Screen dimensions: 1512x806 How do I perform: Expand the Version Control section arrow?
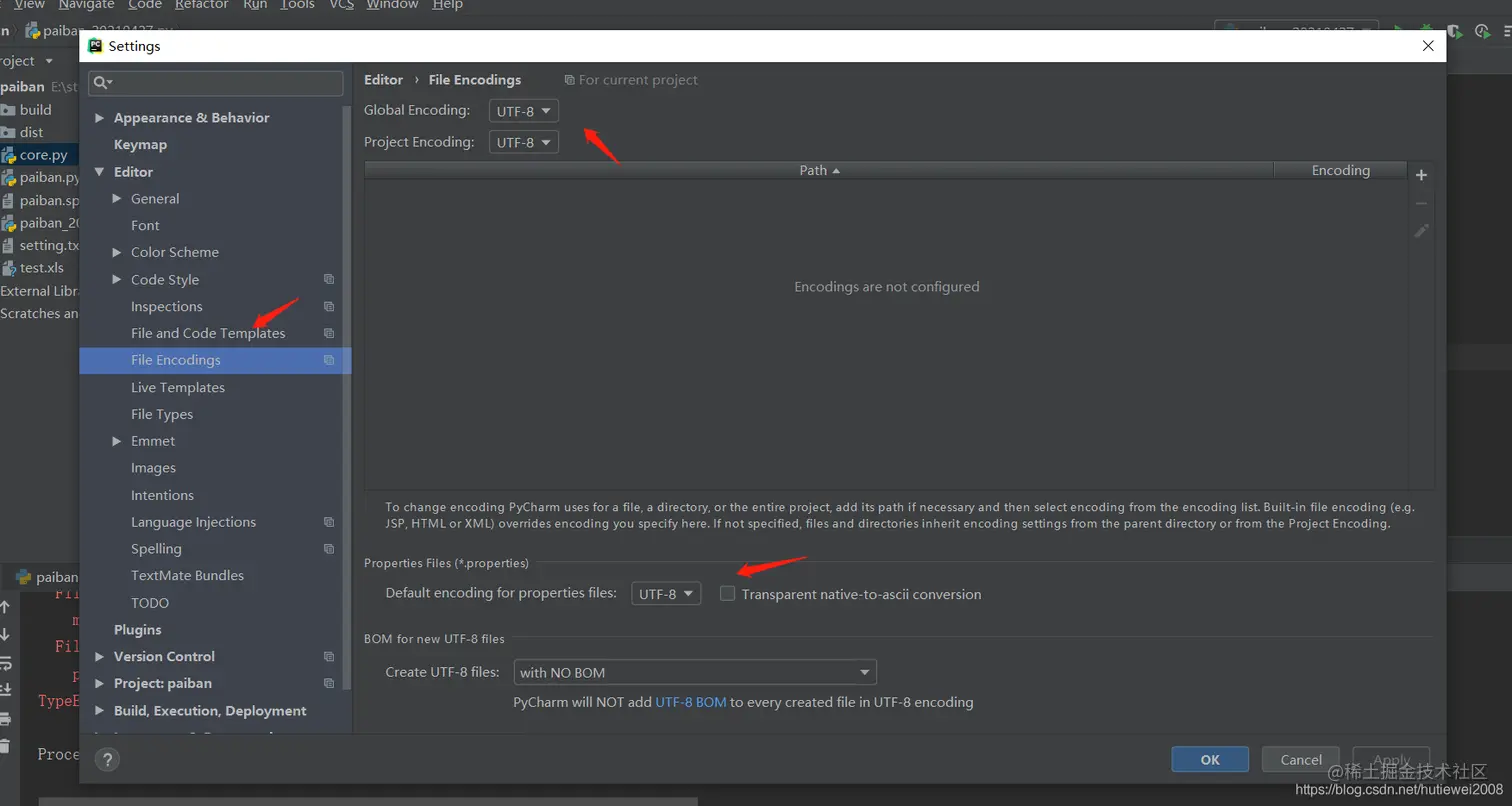coord(99,657)
